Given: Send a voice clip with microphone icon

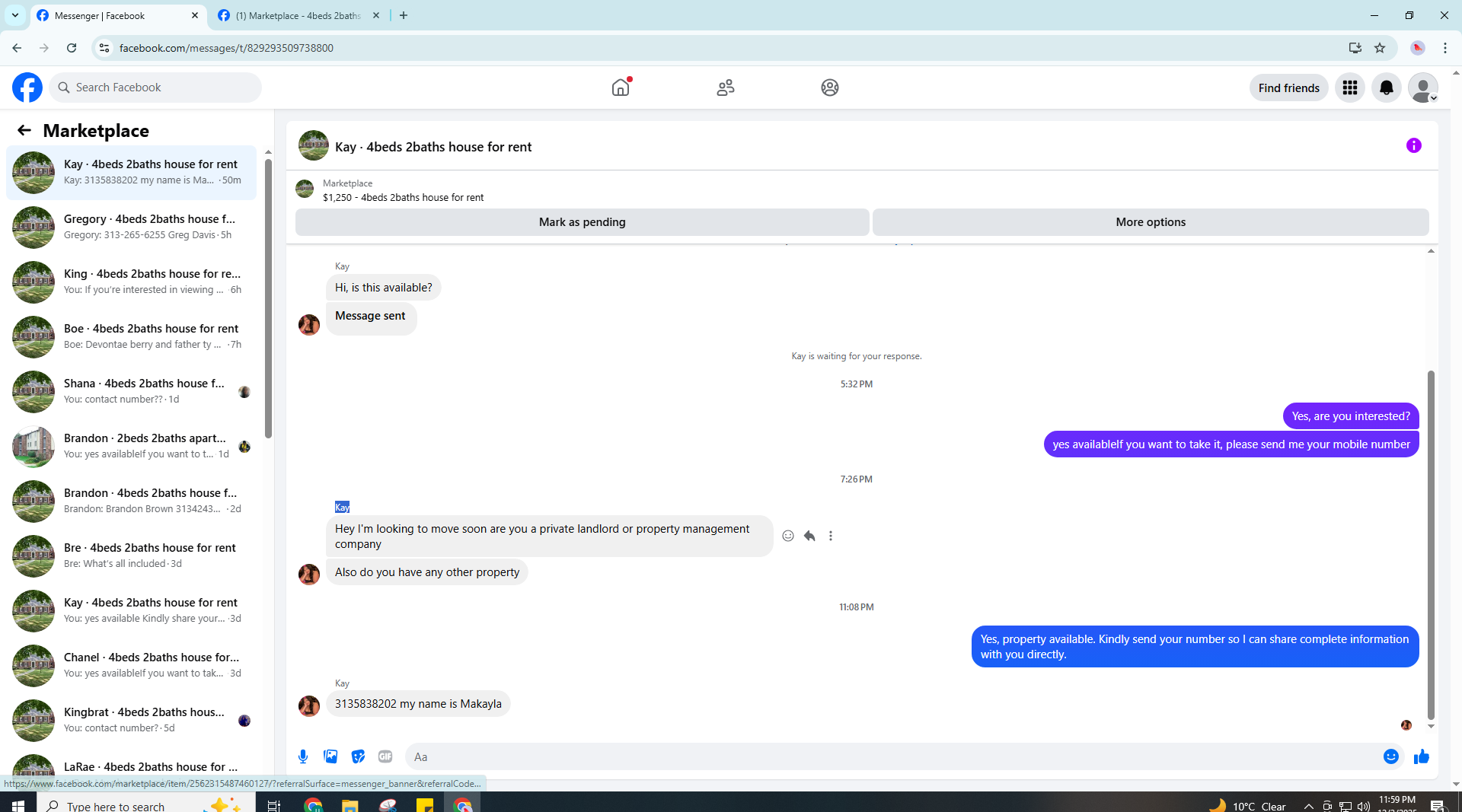Looking at the screenshot, I should click(x=303, y=756).
